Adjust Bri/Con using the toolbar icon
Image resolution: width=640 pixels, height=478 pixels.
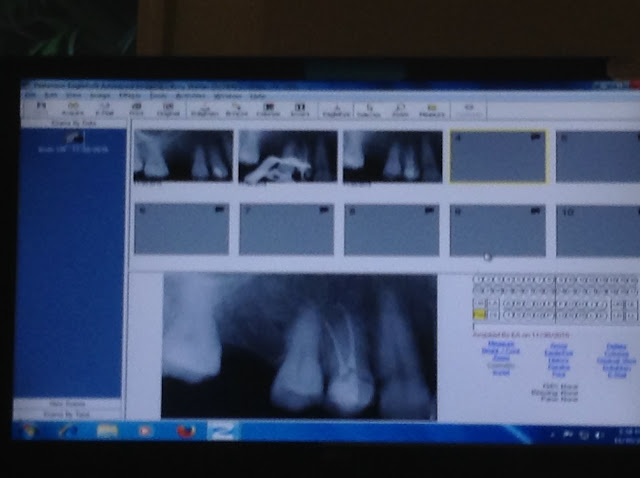point(237,110)
